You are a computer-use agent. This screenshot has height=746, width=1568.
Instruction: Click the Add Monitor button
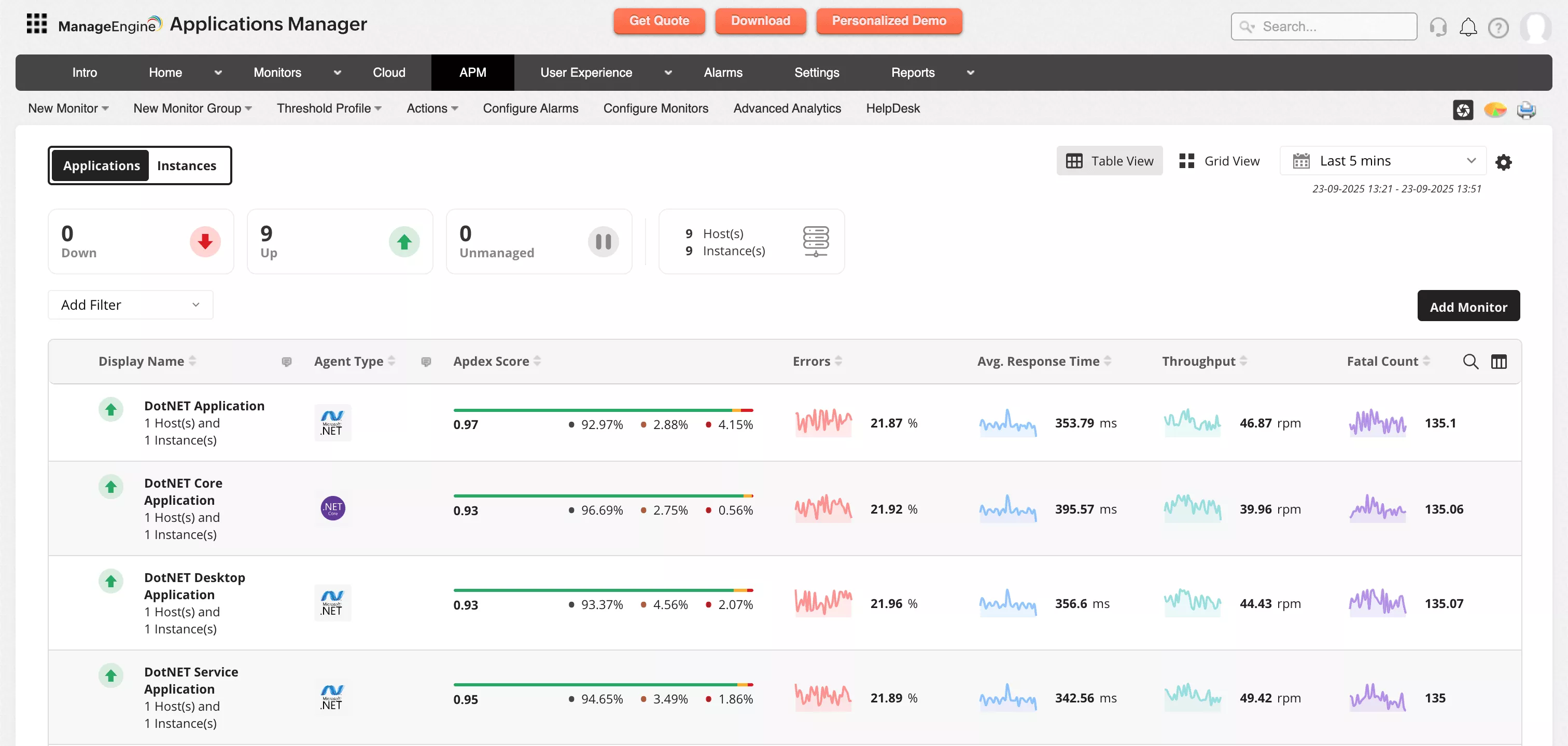click(1468, 306)
